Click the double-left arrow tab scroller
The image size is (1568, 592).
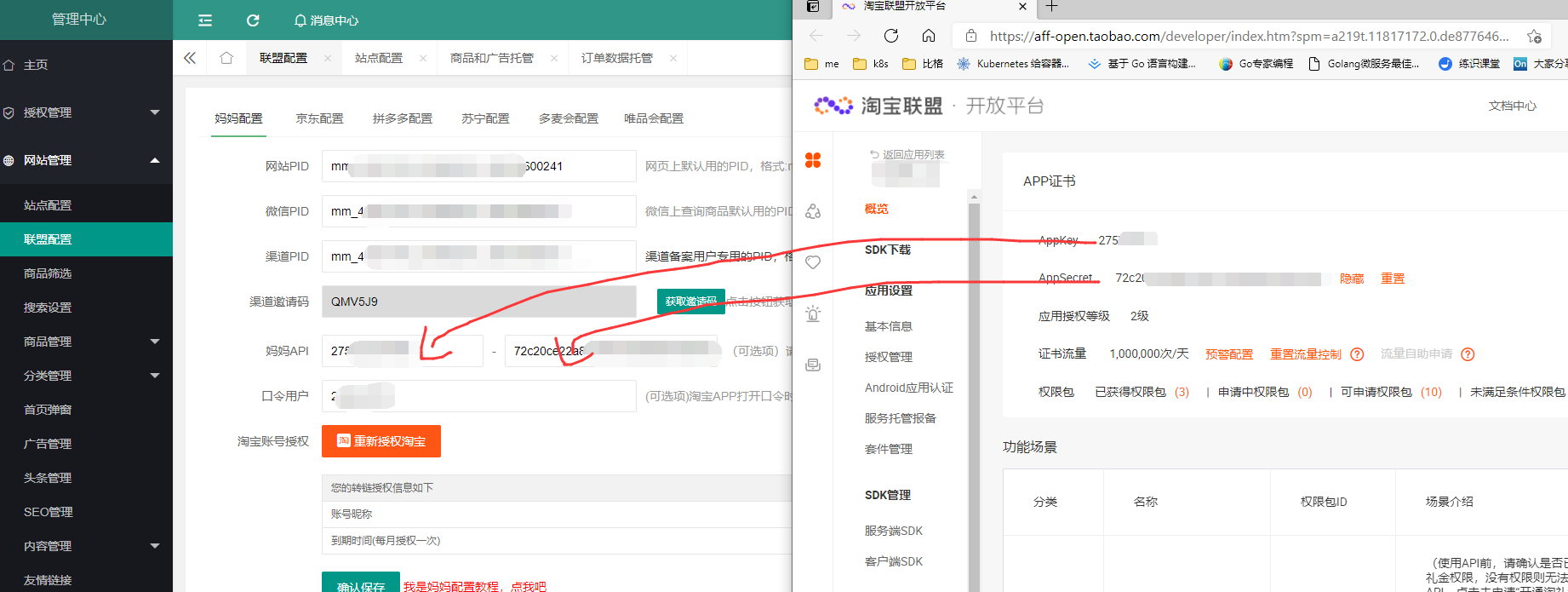click(x=190, y=58)
